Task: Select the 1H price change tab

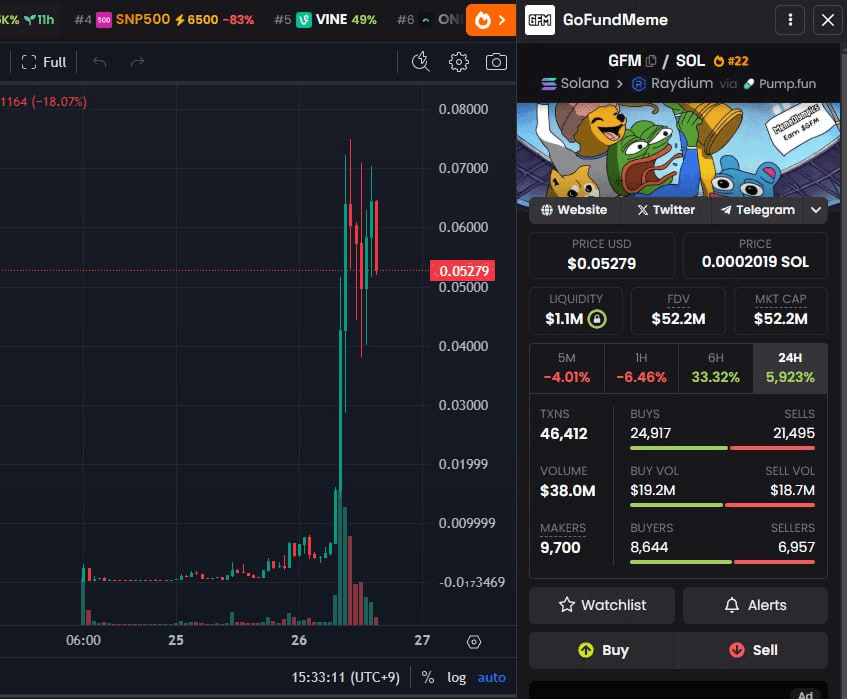Action: (641, 368)
